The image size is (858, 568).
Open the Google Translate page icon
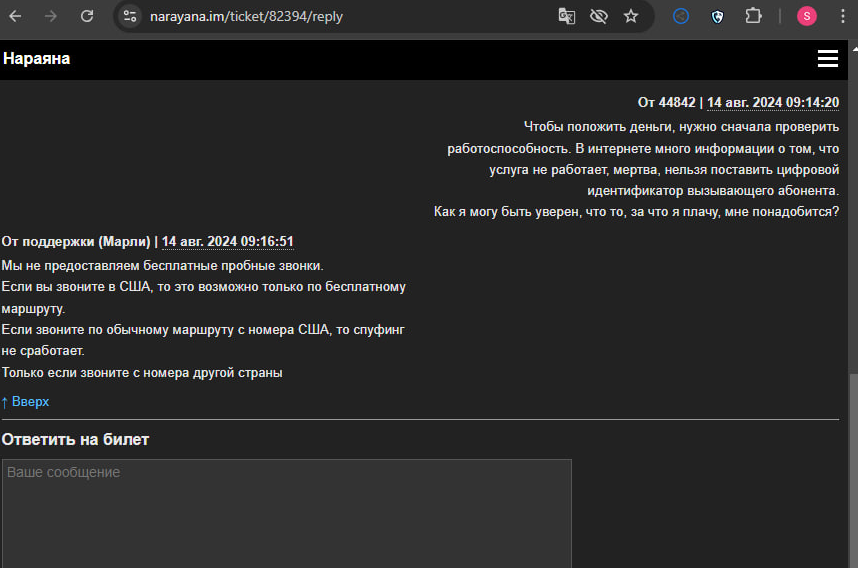coord(567,16)
